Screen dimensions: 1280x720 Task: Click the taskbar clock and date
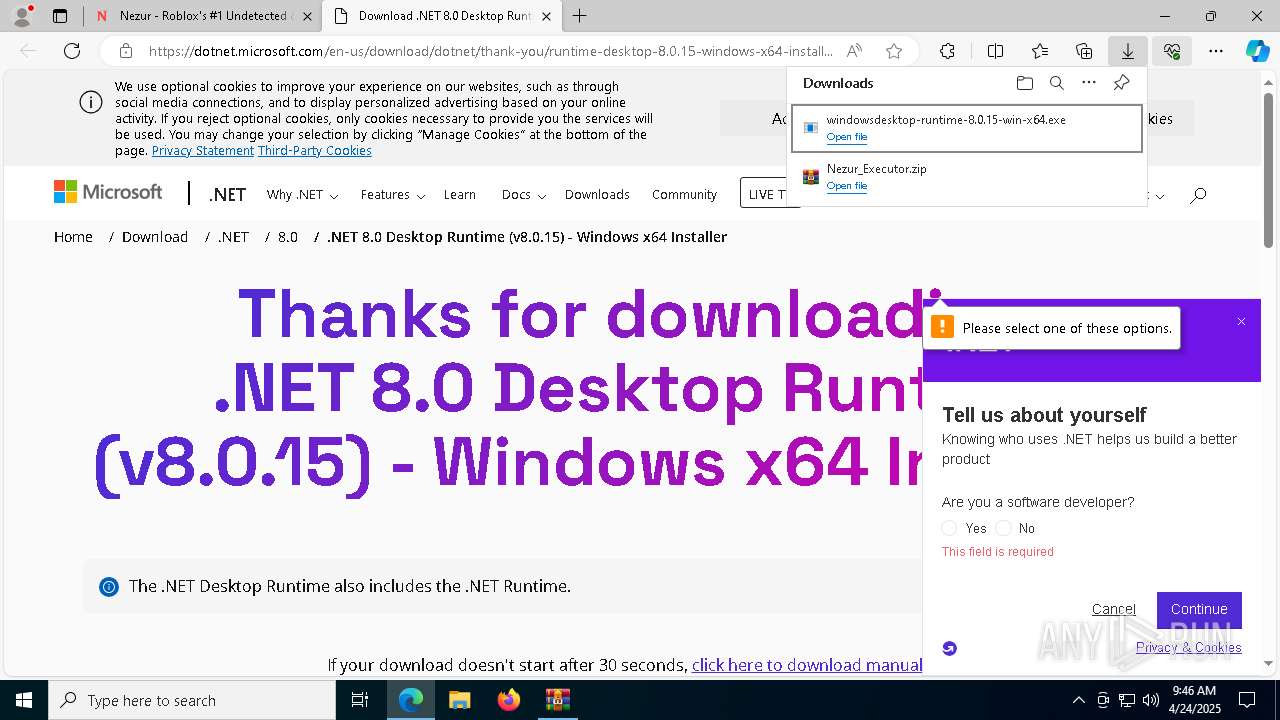[x=1194, y=700]
